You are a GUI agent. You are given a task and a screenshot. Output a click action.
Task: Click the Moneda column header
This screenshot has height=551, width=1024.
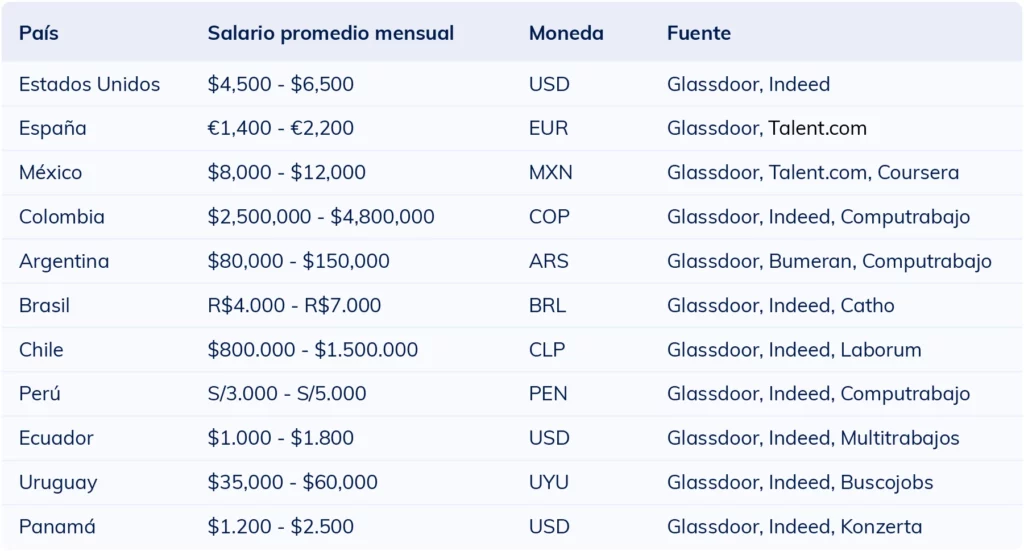pos(566,33)
